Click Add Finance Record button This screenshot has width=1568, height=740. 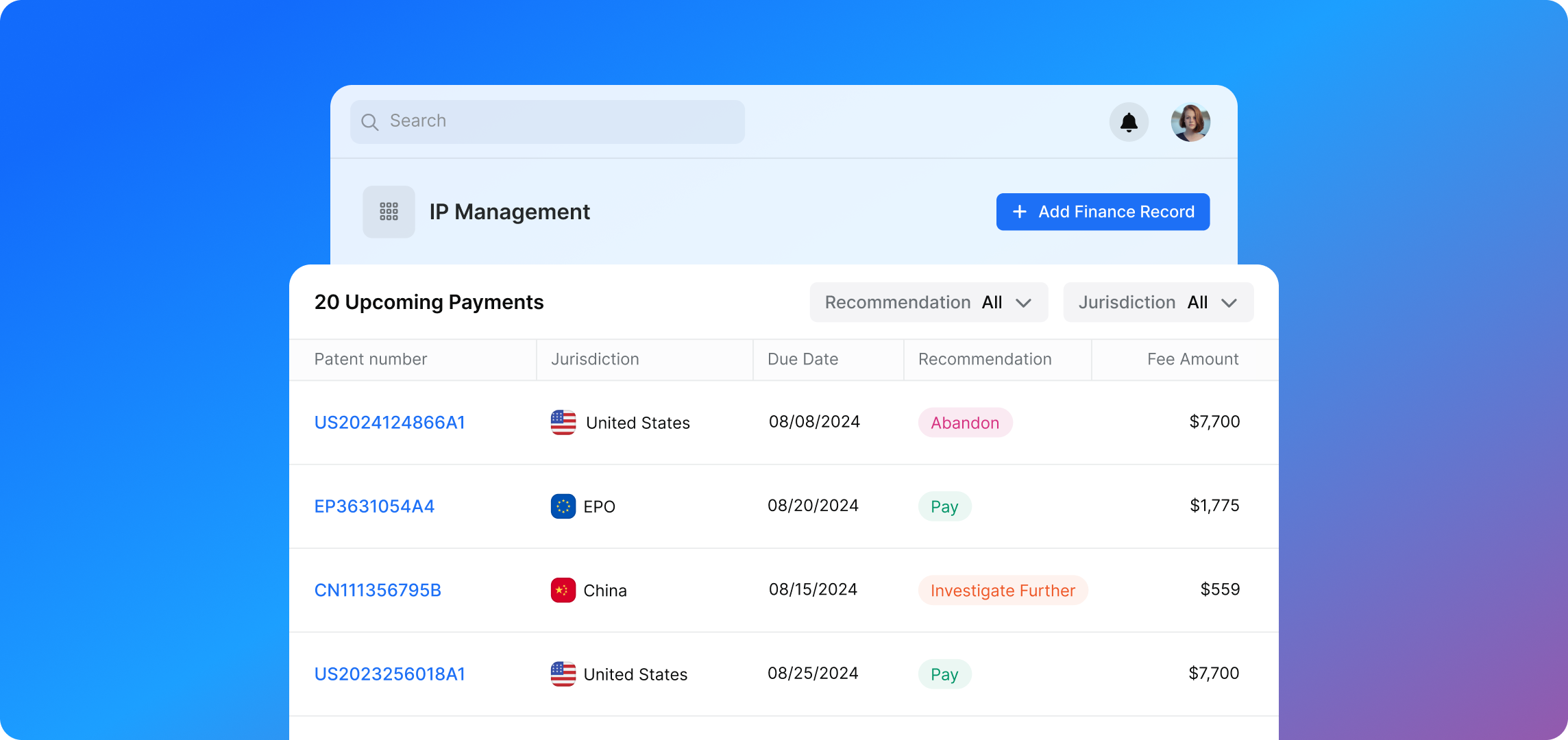pos(1103,212)
